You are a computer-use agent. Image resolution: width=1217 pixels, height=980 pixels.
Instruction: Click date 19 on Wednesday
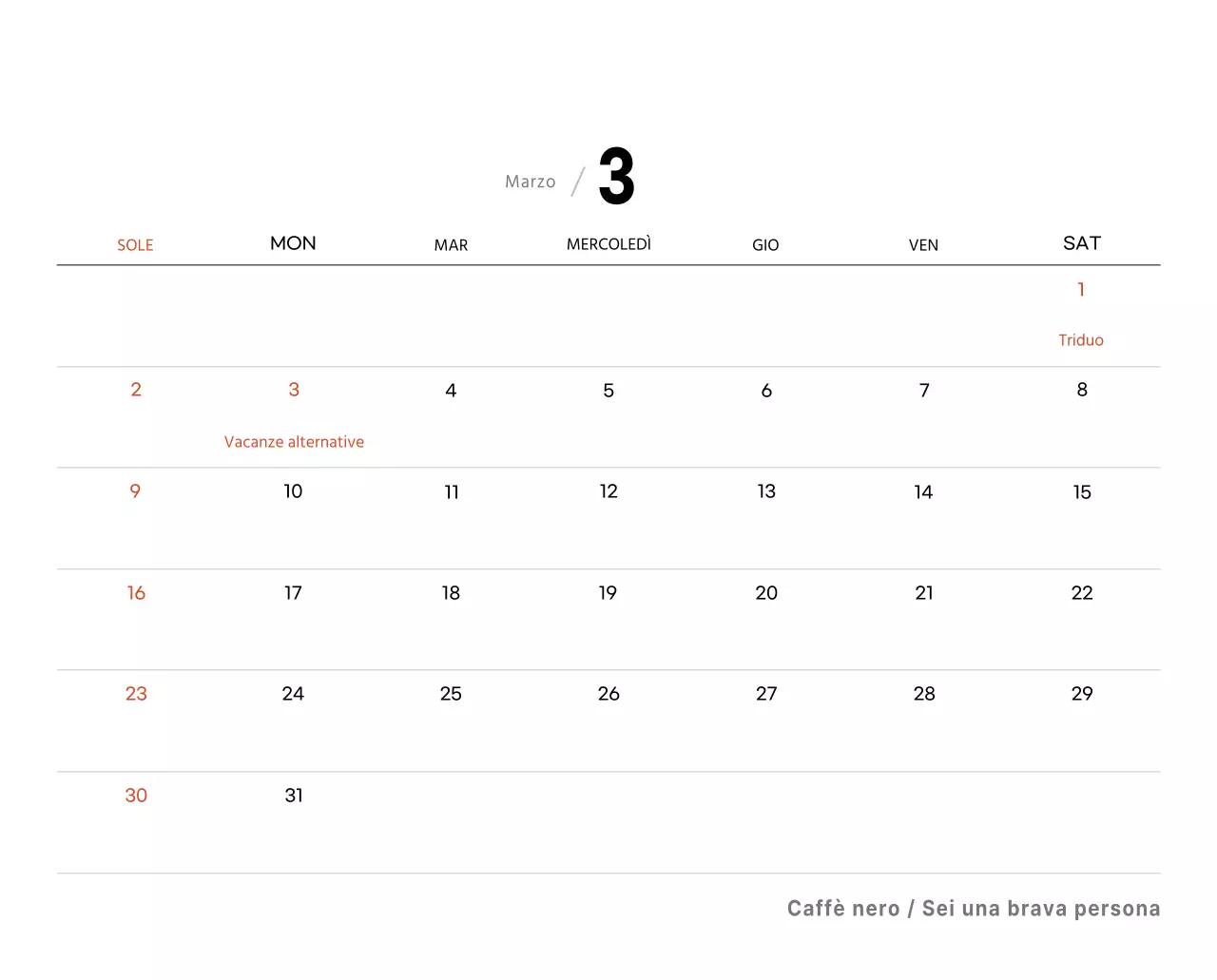pos(608,593)
